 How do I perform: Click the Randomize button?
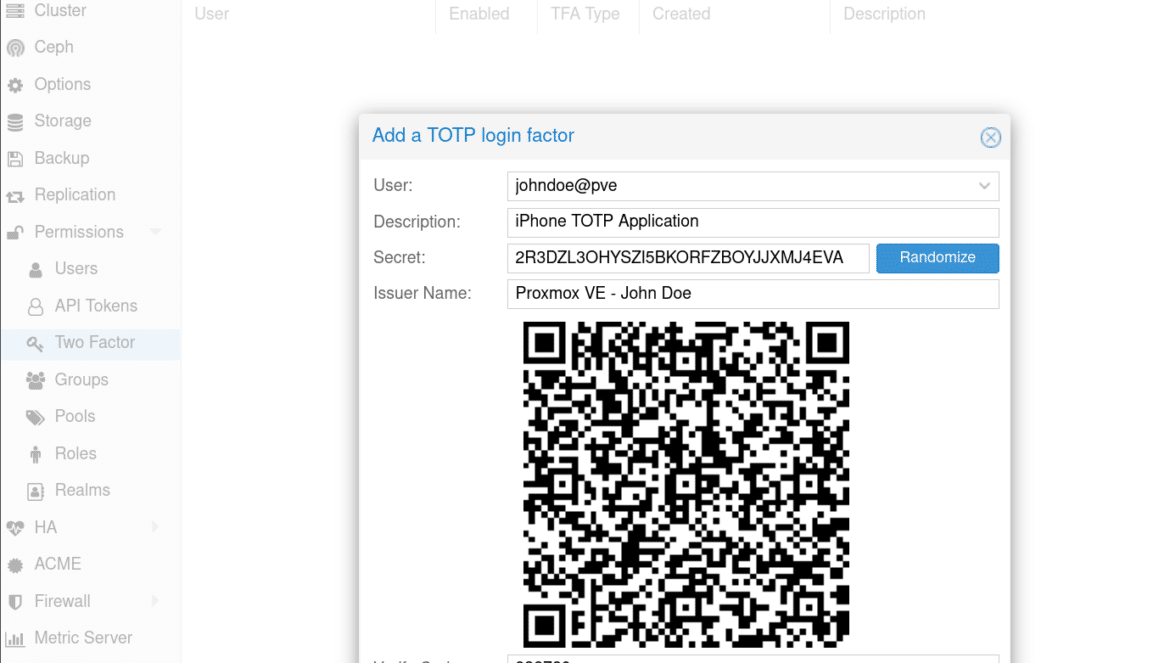click(937, 258)
